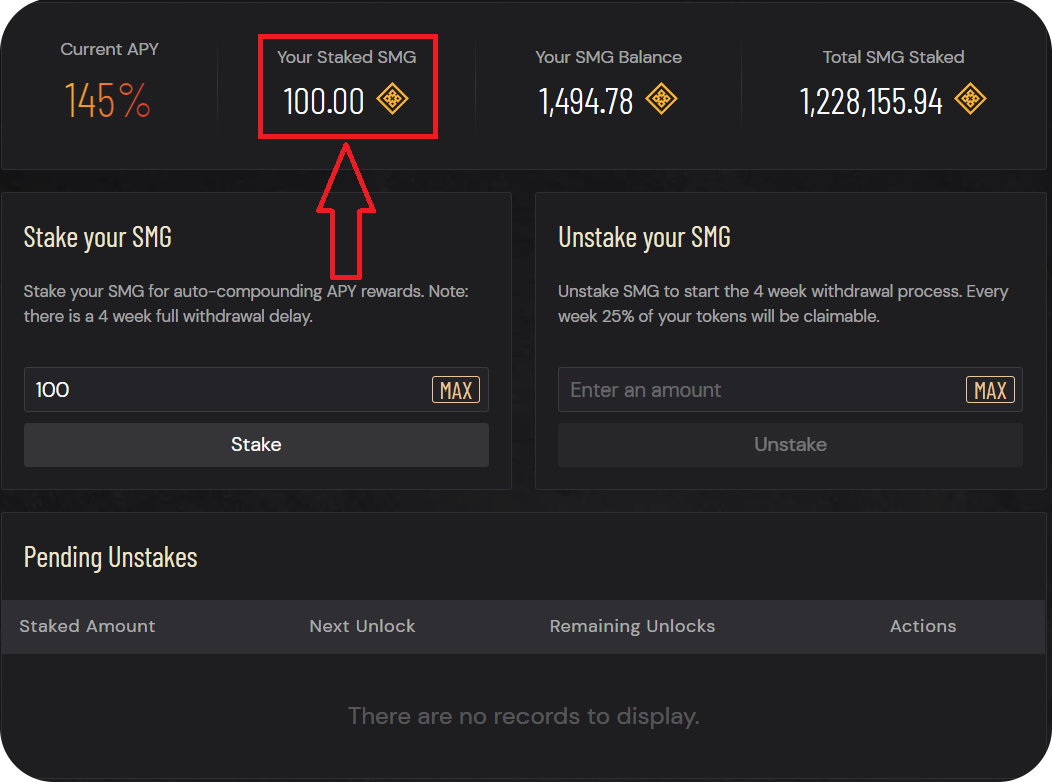Image resolution: width=1052 pixels, height=782 pixels.
Task: Click the 'Current APY' label
Action: [x=109, y=50]
